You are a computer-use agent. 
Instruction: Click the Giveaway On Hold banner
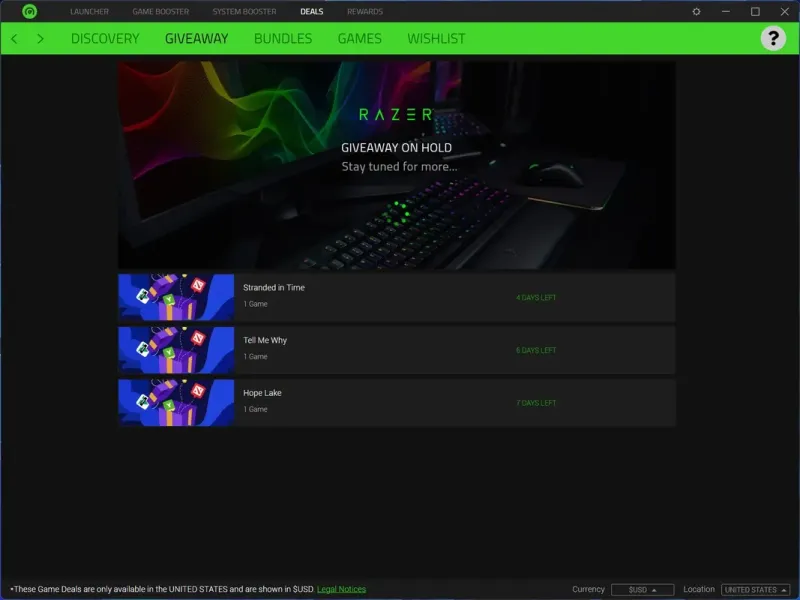(x=397, y=165)
